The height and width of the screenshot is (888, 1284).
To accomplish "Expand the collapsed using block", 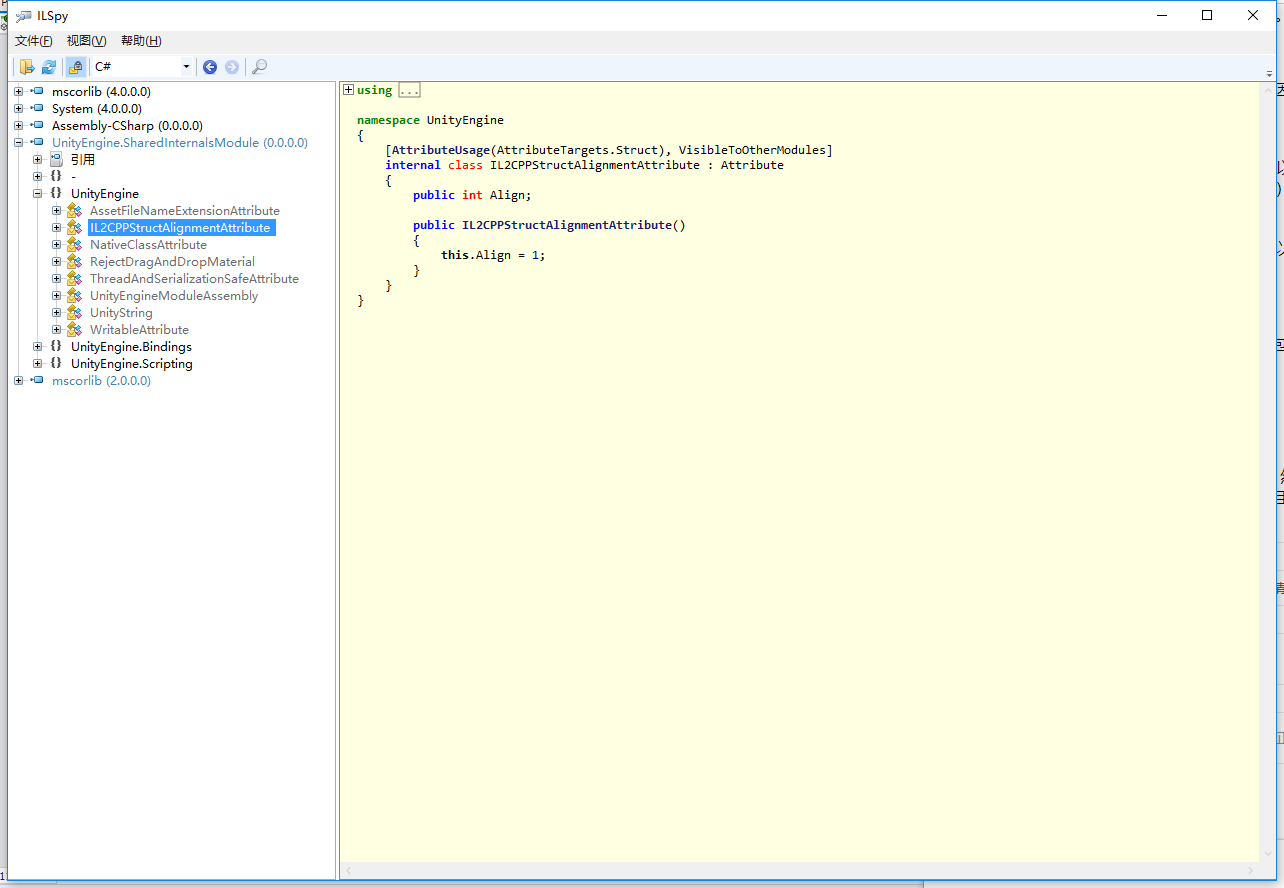I will (x=348, y=90).
